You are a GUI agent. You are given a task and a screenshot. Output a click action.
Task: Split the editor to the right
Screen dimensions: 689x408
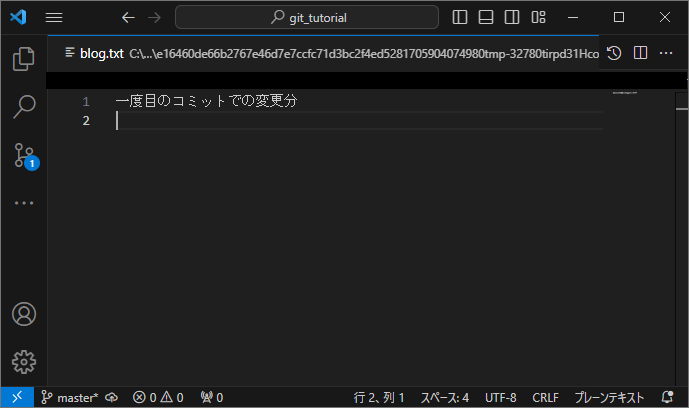[x=640, y=53]
